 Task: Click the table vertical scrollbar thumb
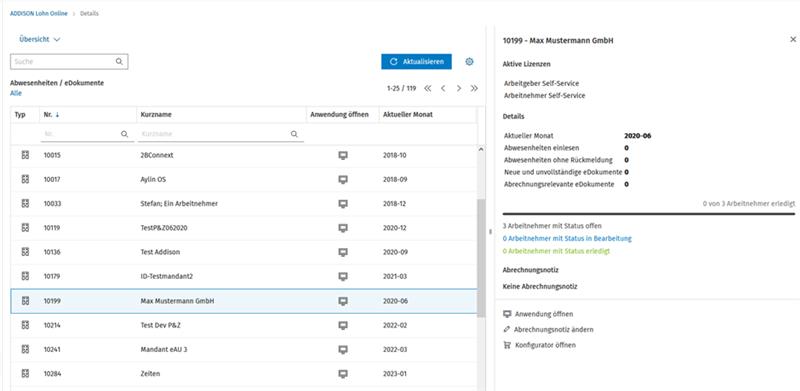[x=481, y=258]
